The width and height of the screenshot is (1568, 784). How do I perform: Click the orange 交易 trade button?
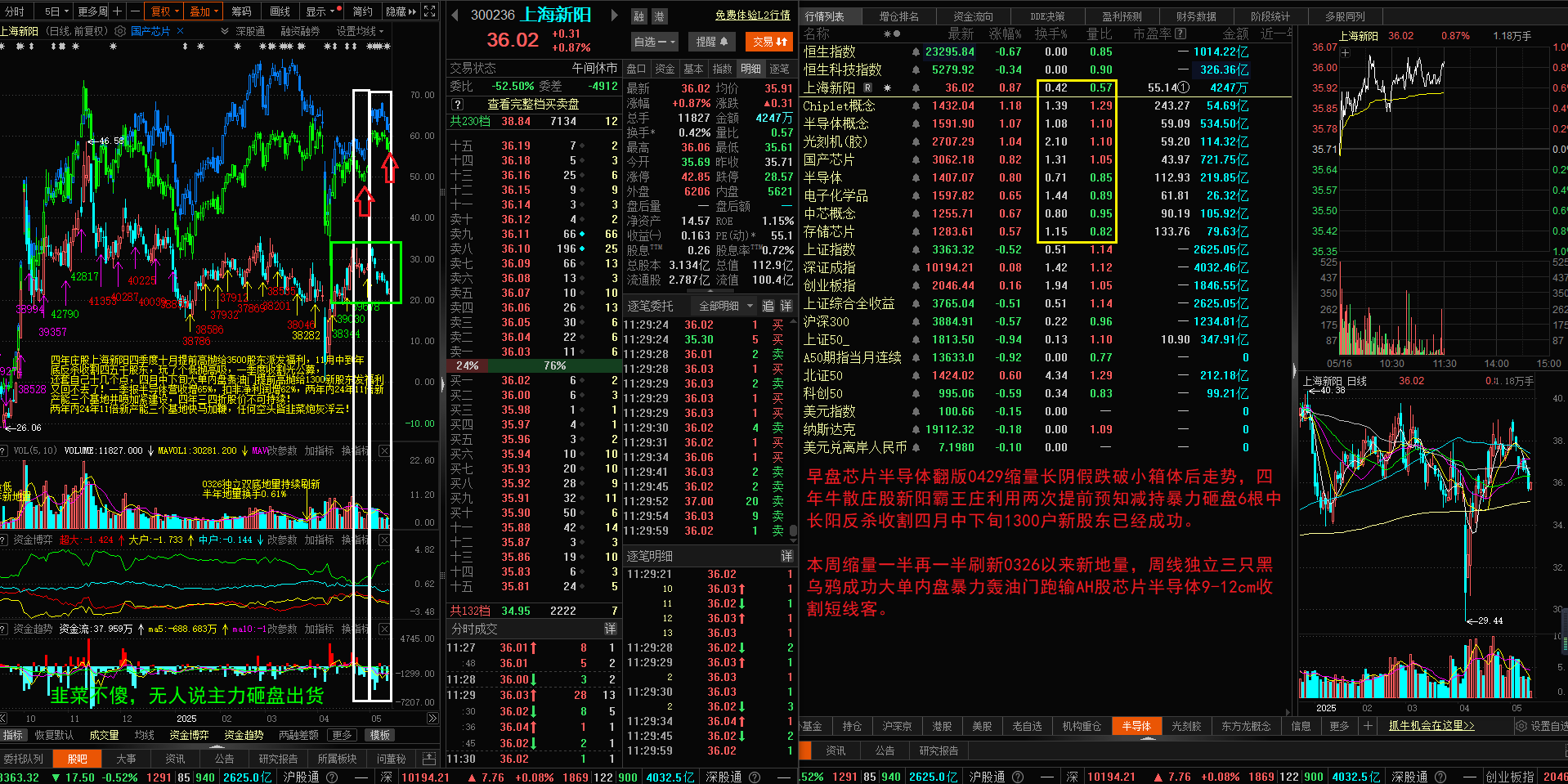769,42
